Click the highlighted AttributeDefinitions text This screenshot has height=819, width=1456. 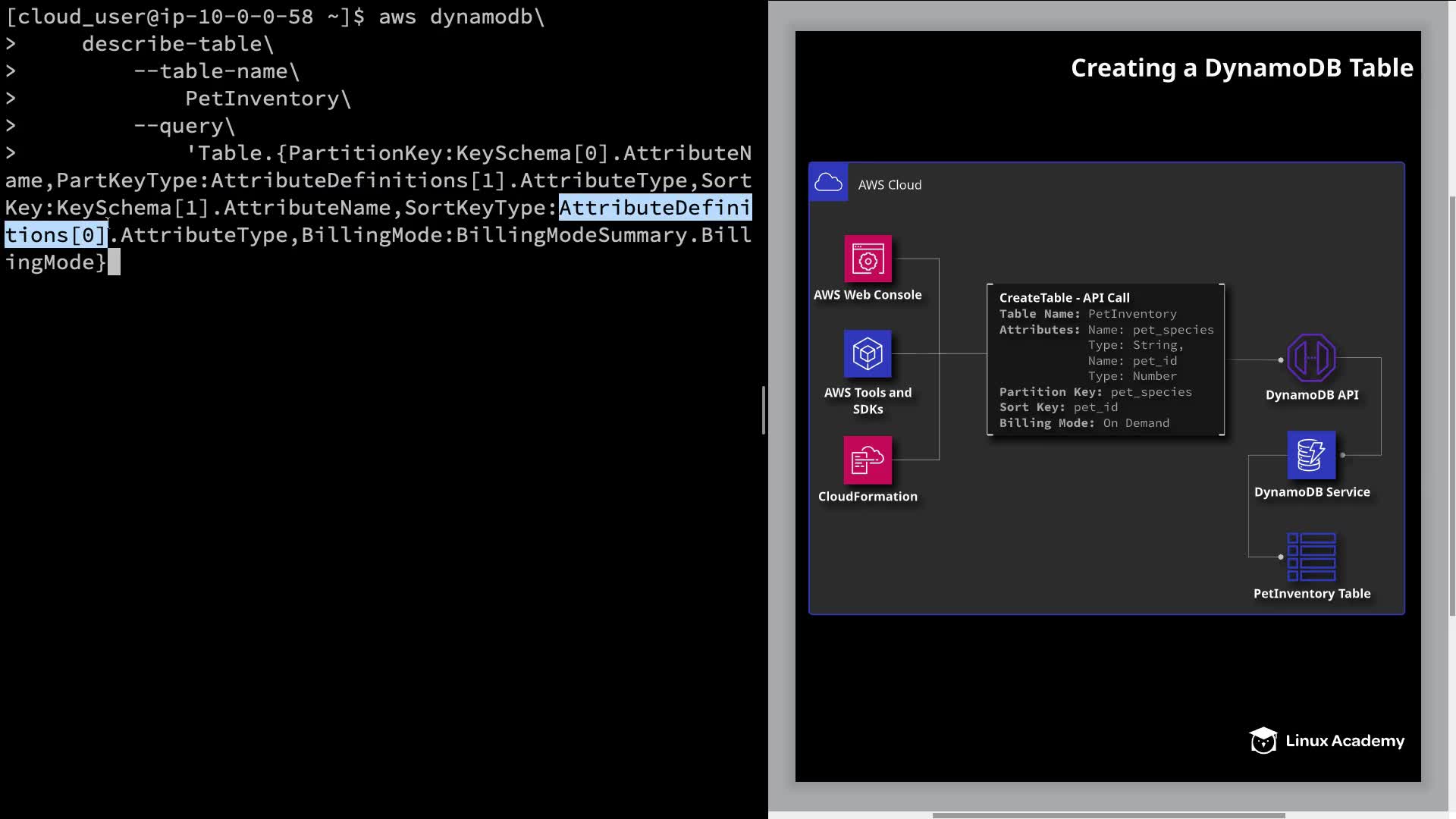(x=654, y=208)
